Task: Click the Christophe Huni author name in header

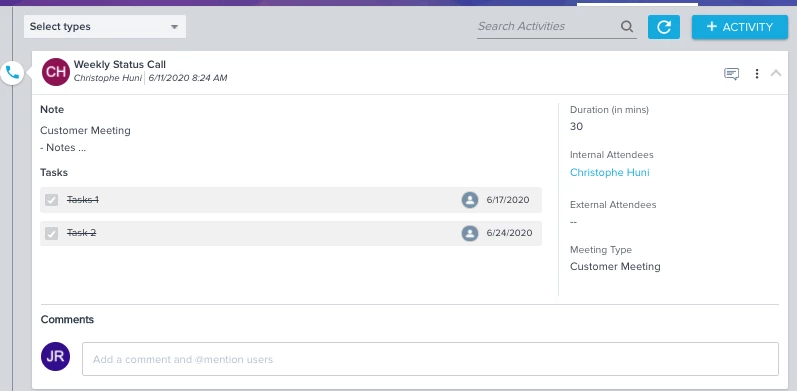Action: (107, 78)
